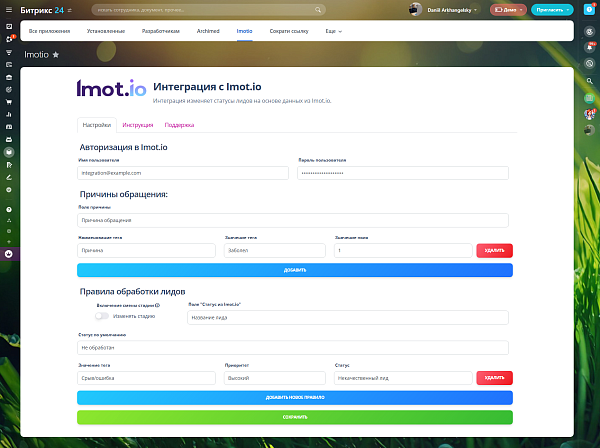
Task: Open chat with red-haired avatar in right panel
Action: click(590, 114)
